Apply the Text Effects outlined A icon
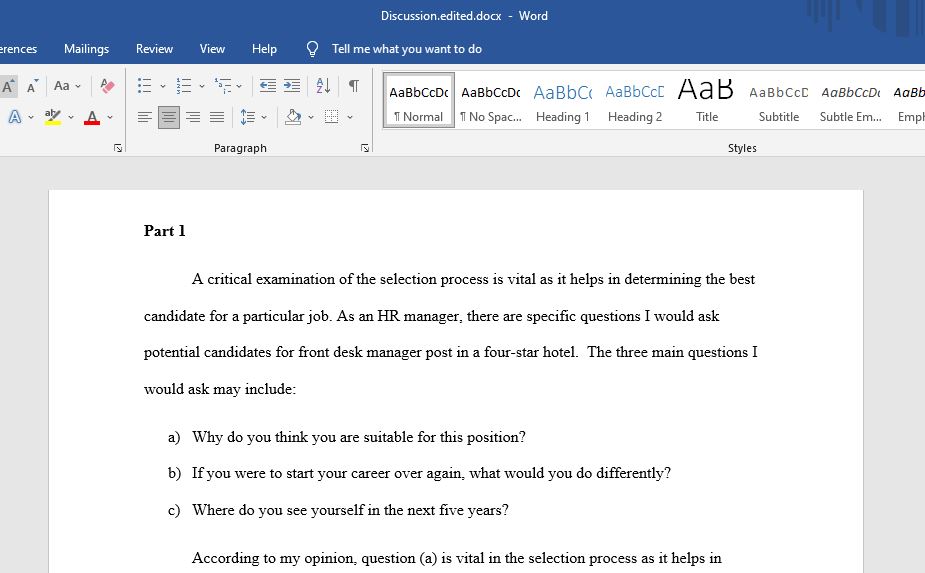The width and height of the screenshot is (925, 573). click(x=15, y=117)
